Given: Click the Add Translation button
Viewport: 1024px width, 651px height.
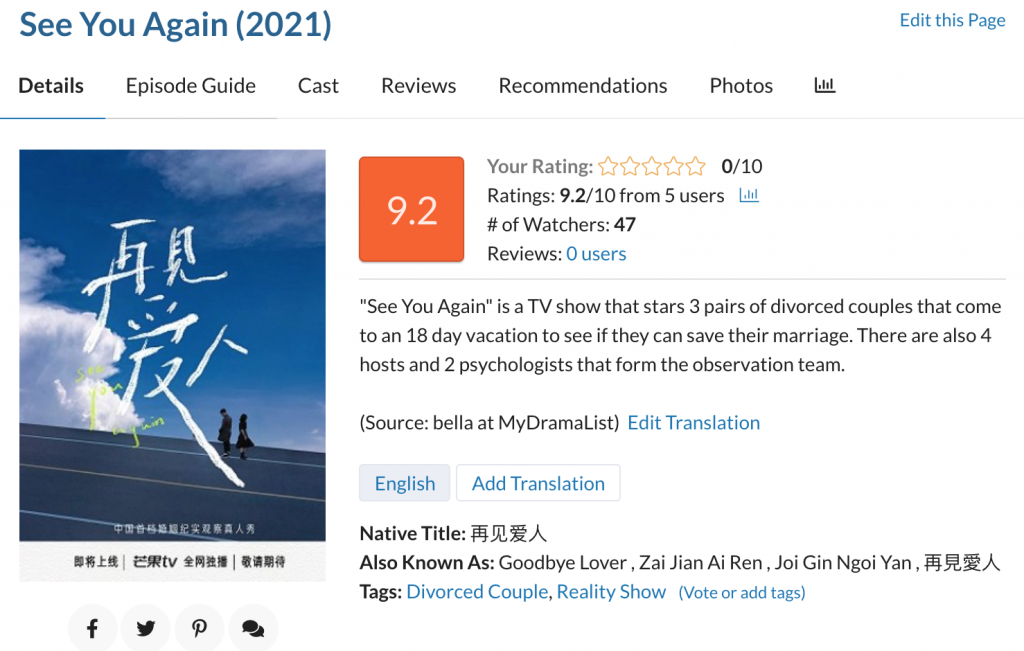Looking at the screenshot, I should pos(538,483).
